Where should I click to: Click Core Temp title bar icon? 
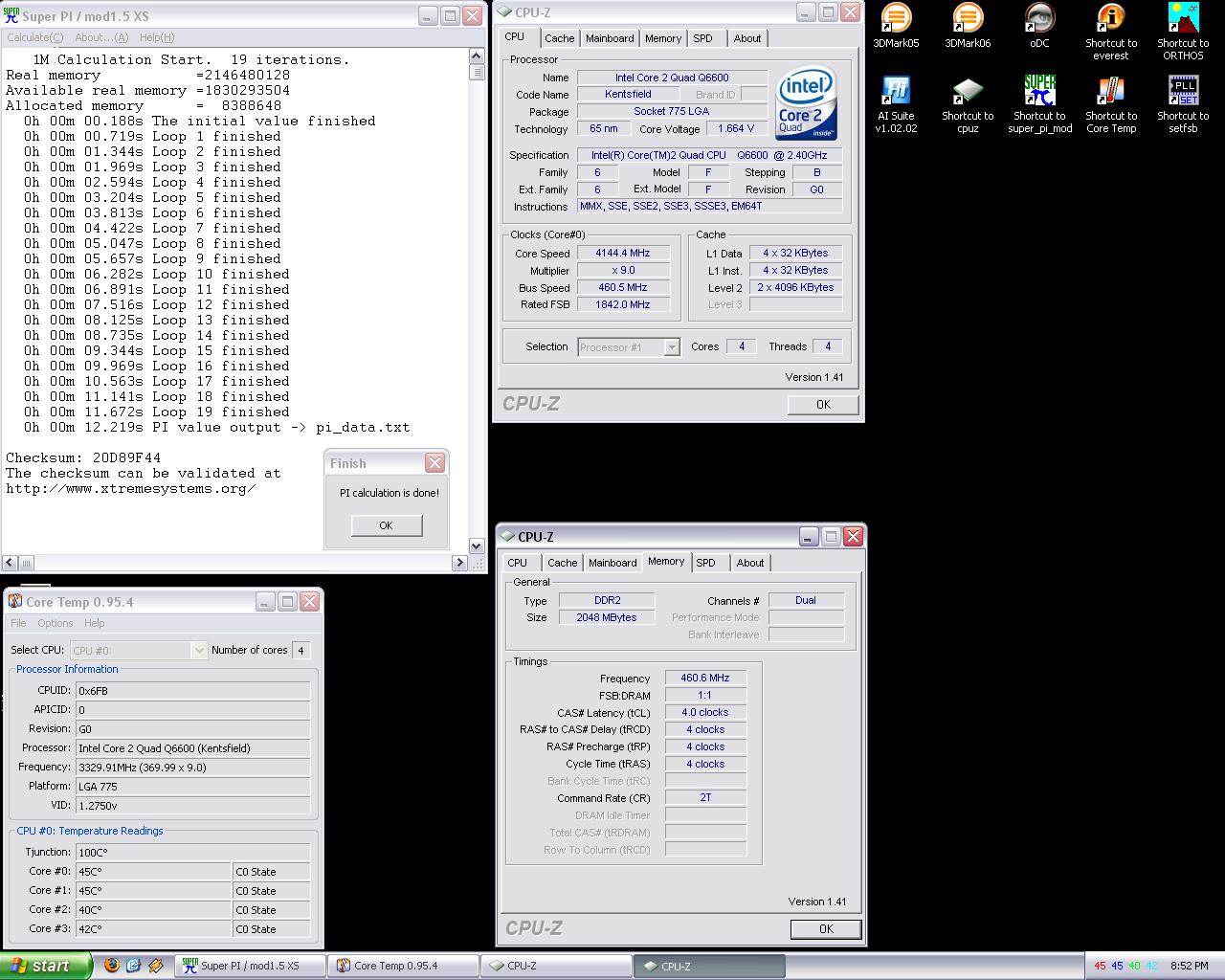point(15,601)
